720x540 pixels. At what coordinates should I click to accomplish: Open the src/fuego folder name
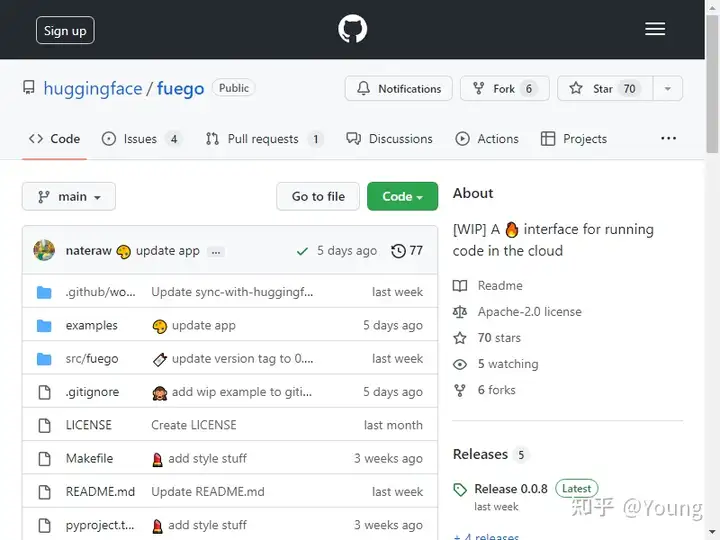[x=92, y=359]
